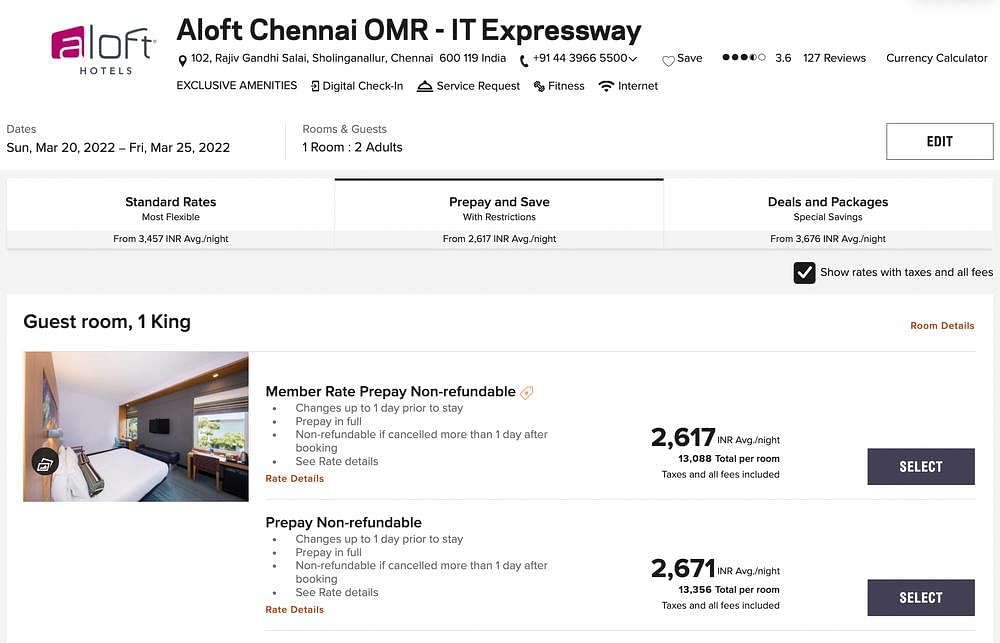Screen dimensions: 1000x643
Task: Open the Room Details link
Action: [x=942, y=325]
